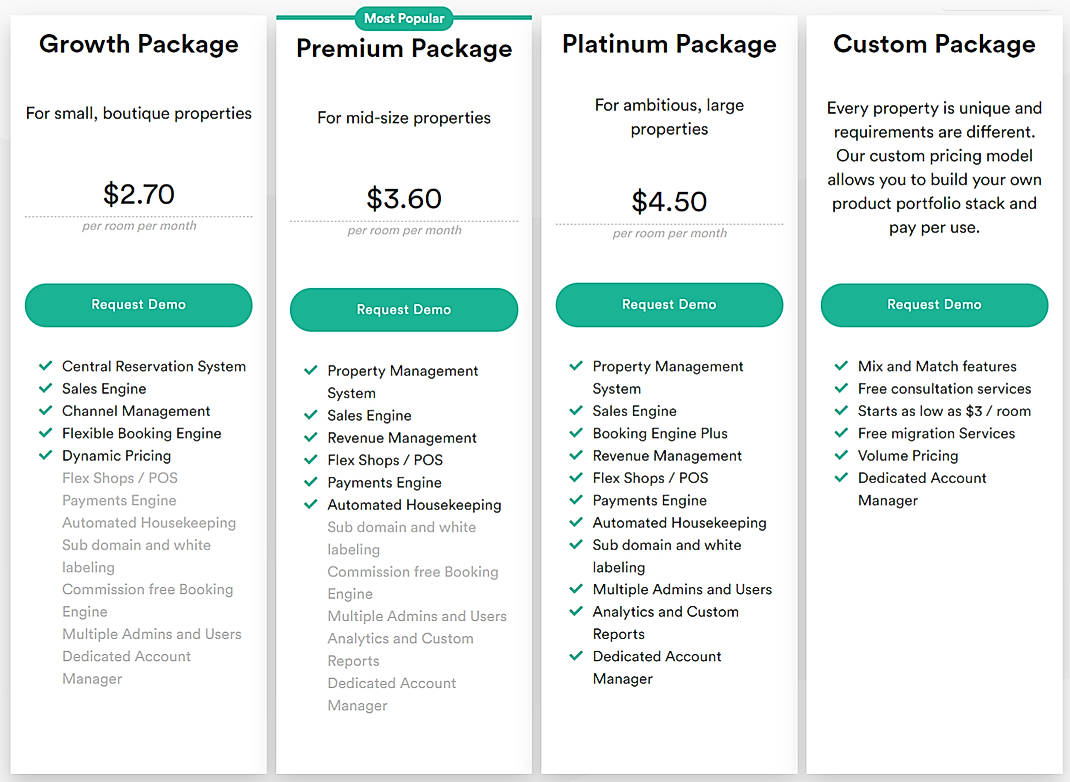Click the checkmark beside Dedicated Account Manager in Custom
Image resolution: width=1070 pixels, height=782 pixels.
(842, 478)
